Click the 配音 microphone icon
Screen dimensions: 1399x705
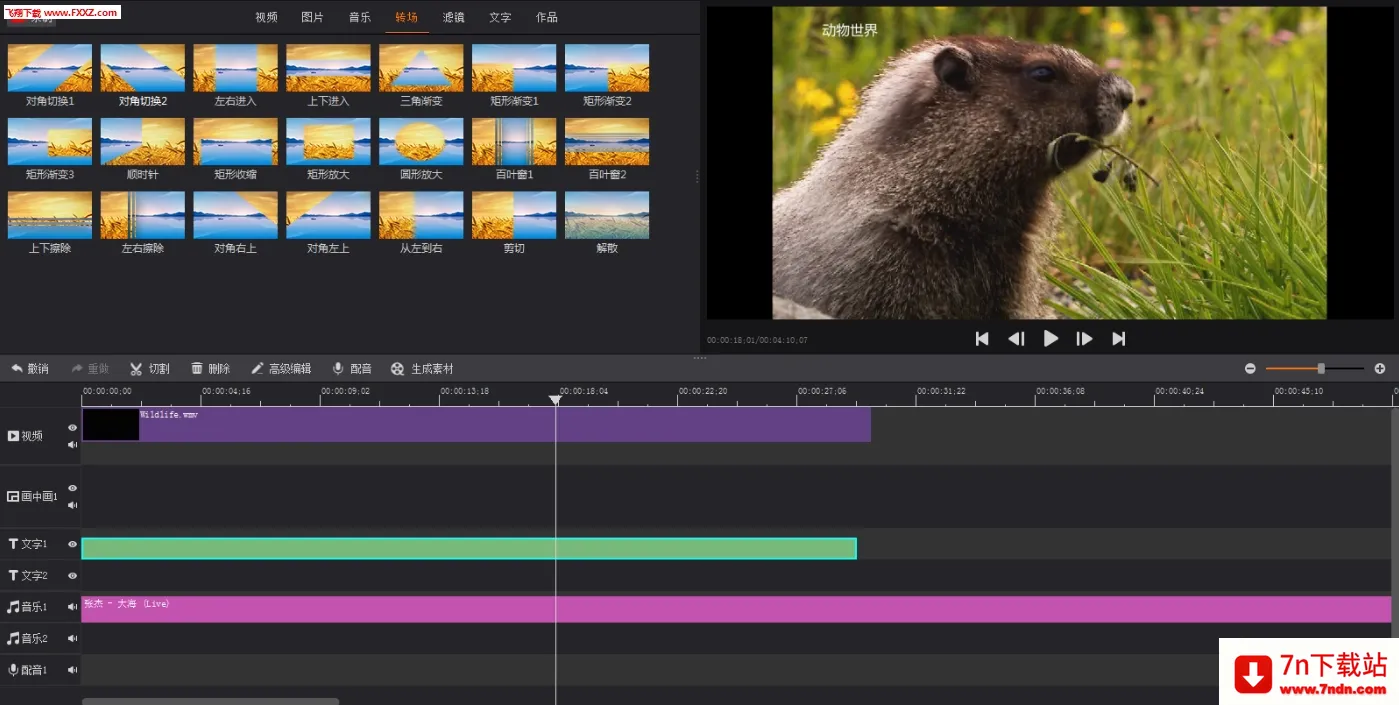point(338,369)
